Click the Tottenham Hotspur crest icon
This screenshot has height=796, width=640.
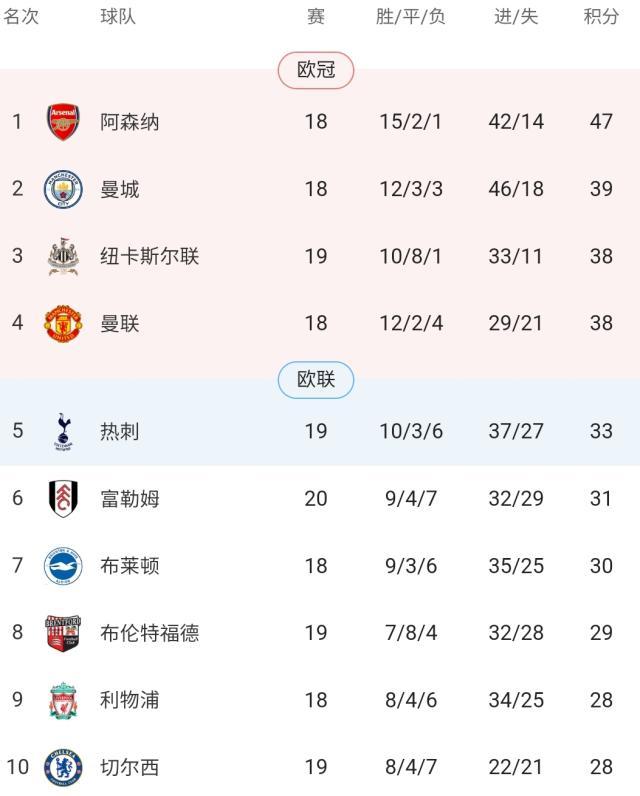click(63, 431)
